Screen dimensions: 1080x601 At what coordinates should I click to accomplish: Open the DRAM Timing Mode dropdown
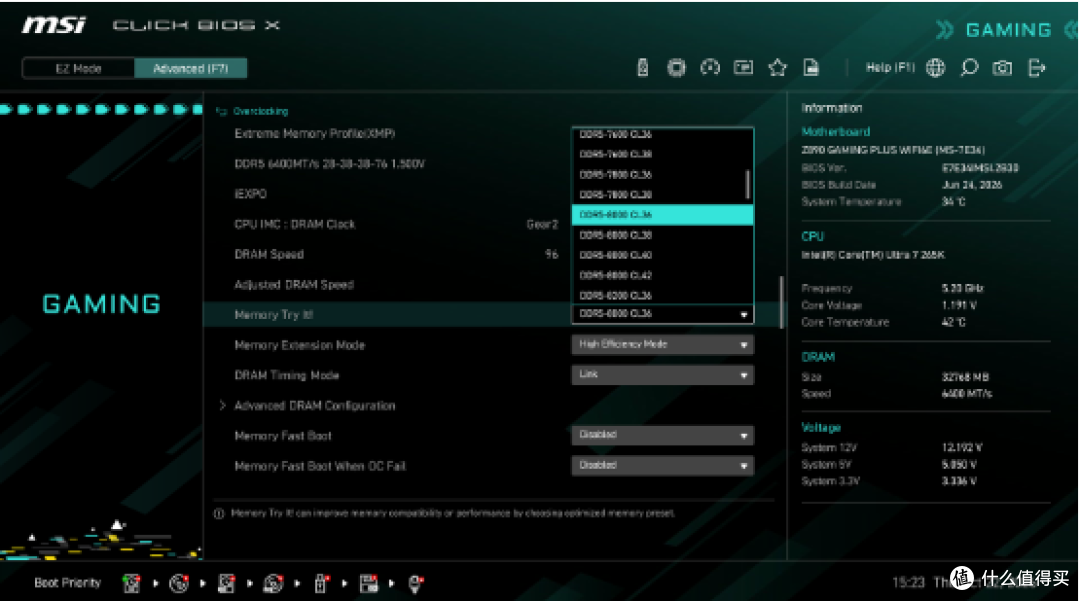[663, 375]
